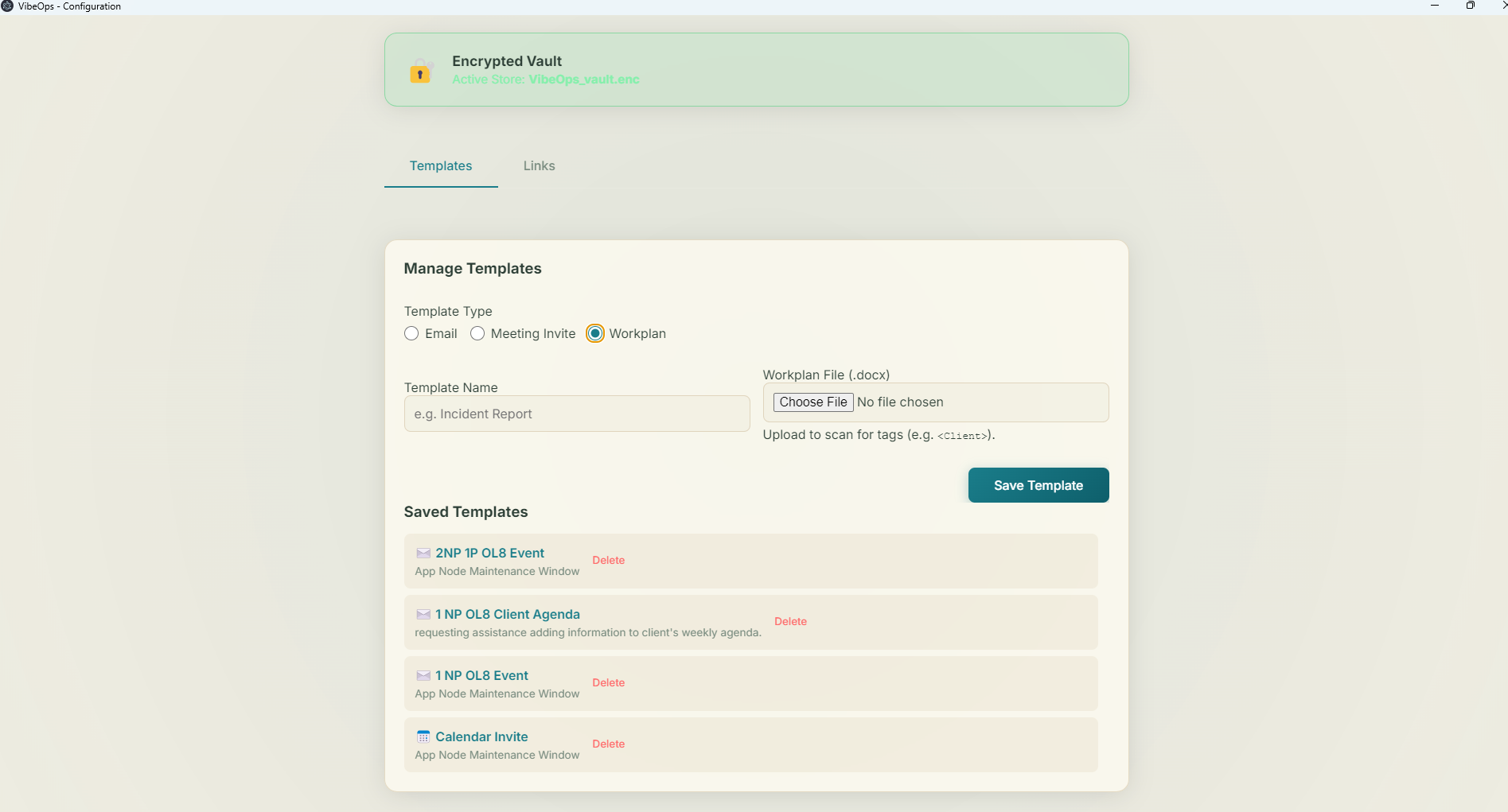The height and width of the screenshot is (812, 1508).
Task: Delete the Calendar Invite template
Action: click(x=608, y=744)
